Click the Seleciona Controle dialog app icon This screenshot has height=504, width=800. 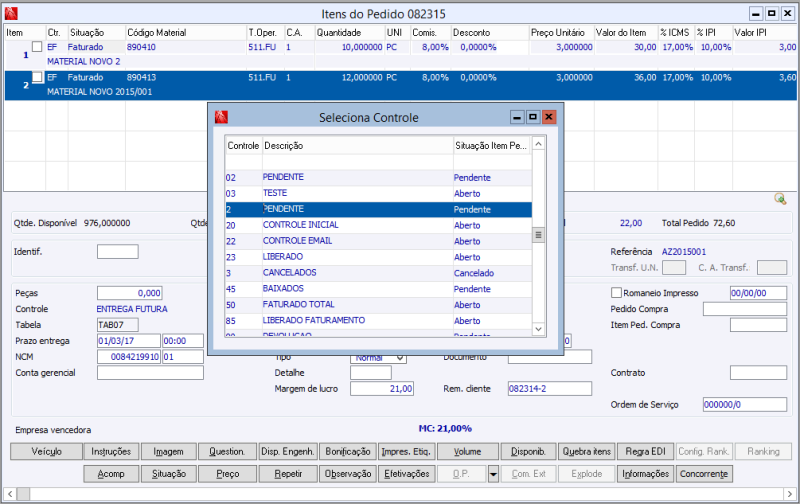(x=221, y=117)
